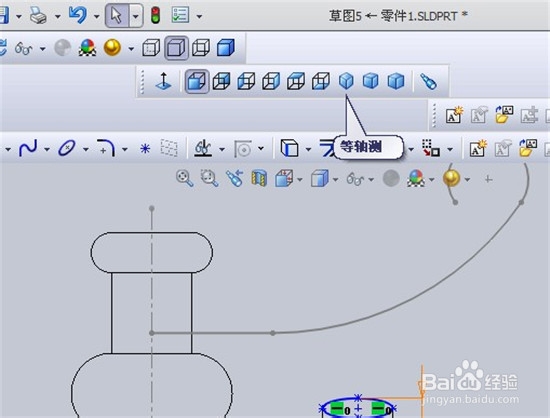Click the flashlight icon on Standard Views toolbar
The width and height of the screenshot is (550, 418).
pyautogui.click(x=428, y=82)
